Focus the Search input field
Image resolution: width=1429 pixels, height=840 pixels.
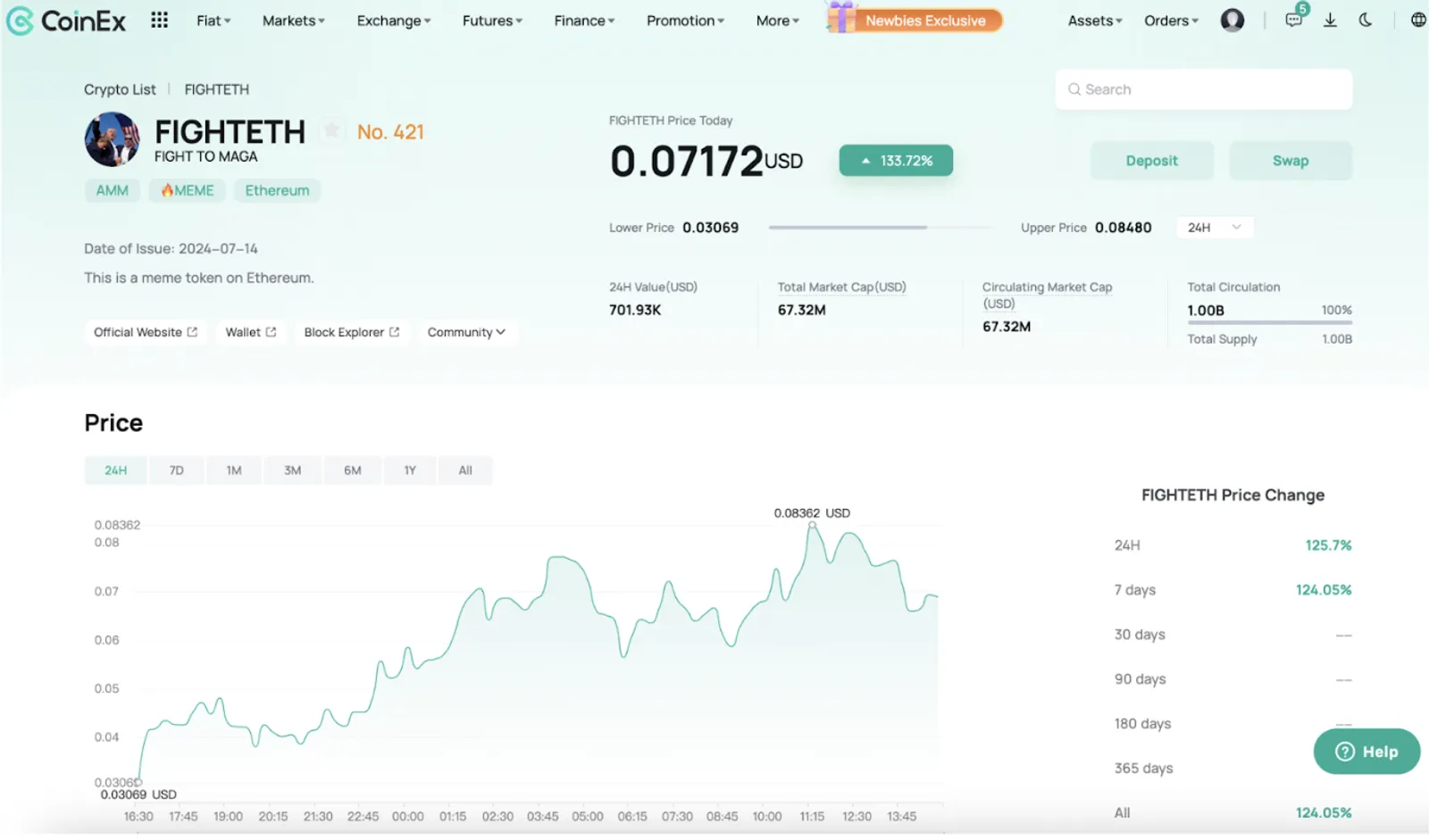click(1203, 89)
